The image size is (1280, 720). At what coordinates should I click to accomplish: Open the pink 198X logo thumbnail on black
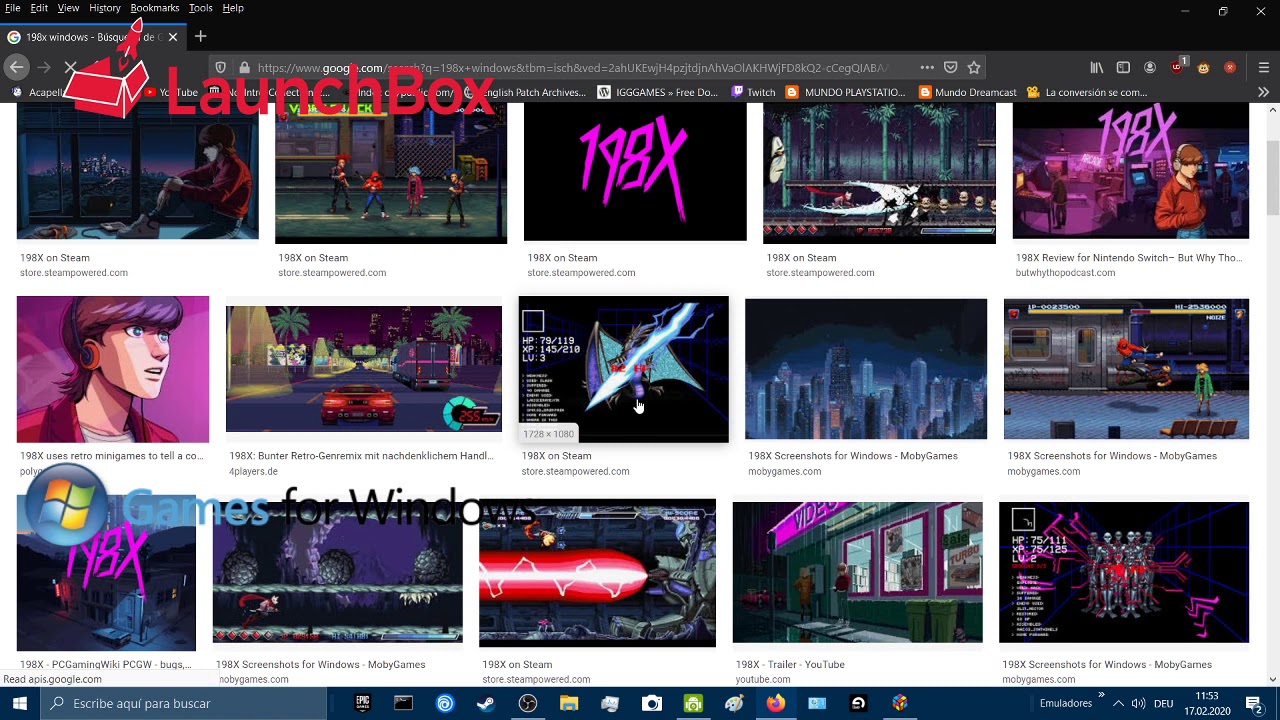tap(635, 172)
